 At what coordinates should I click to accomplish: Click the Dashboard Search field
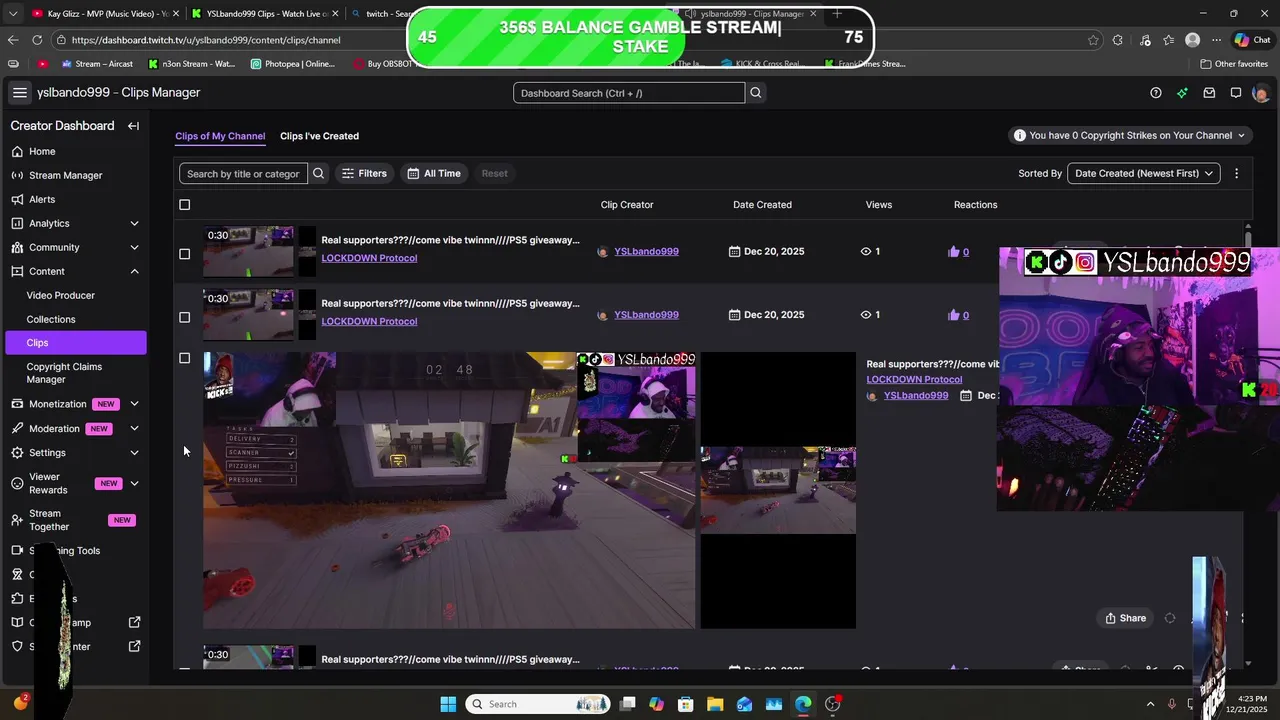[x=629, y=93]
